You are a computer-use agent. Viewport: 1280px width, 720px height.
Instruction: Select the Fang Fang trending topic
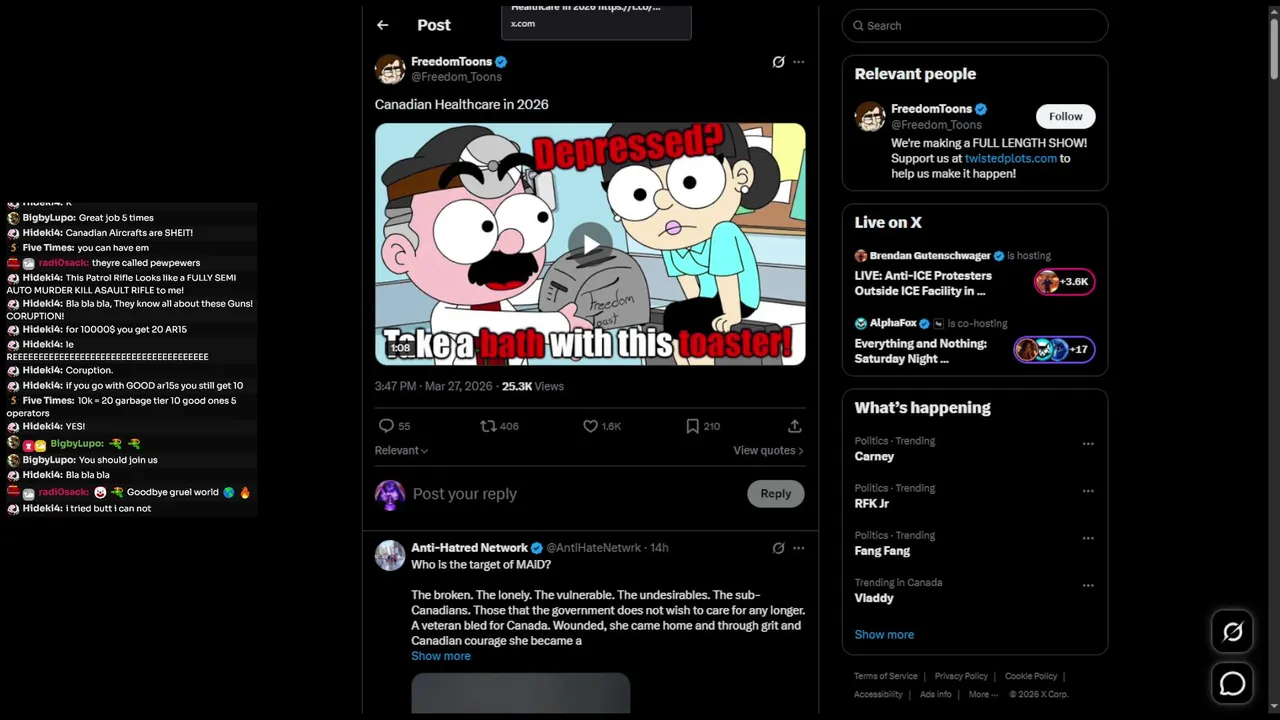[882, 551]
